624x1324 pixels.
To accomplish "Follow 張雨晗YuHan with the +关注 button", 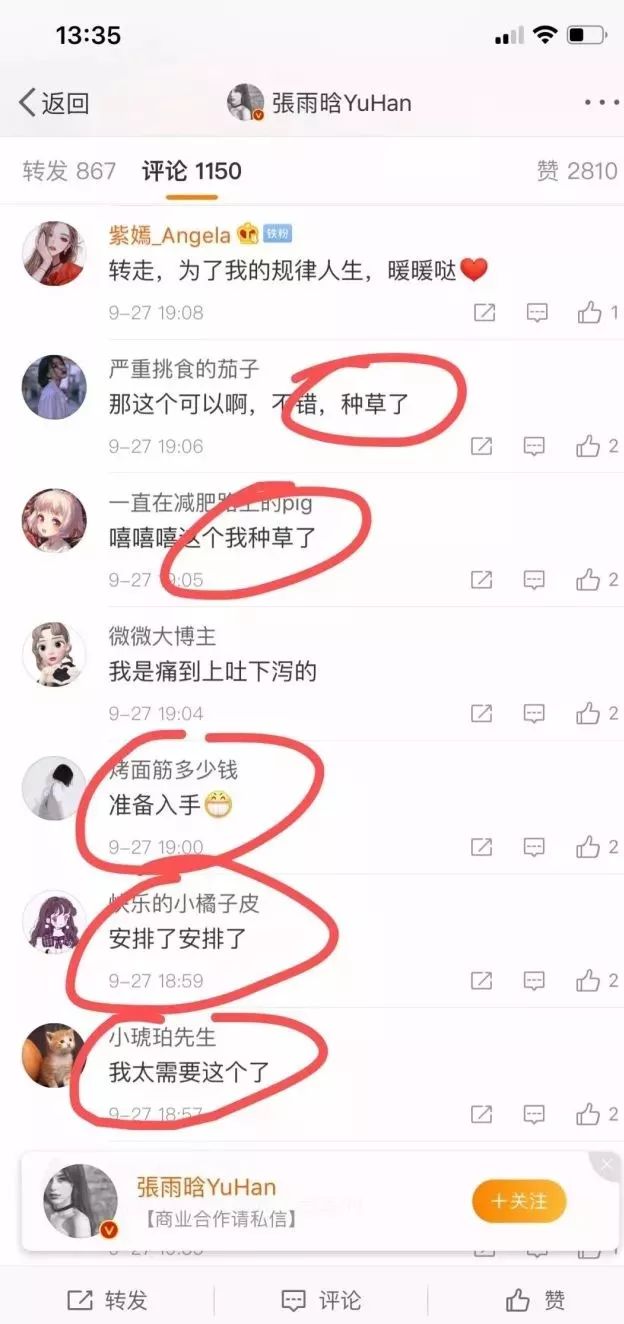I will pos(519,1201).
